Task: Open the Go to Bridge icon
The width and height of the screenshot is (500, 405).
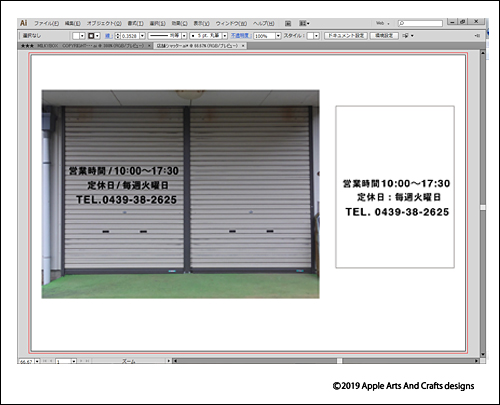Action: (288, 23)
